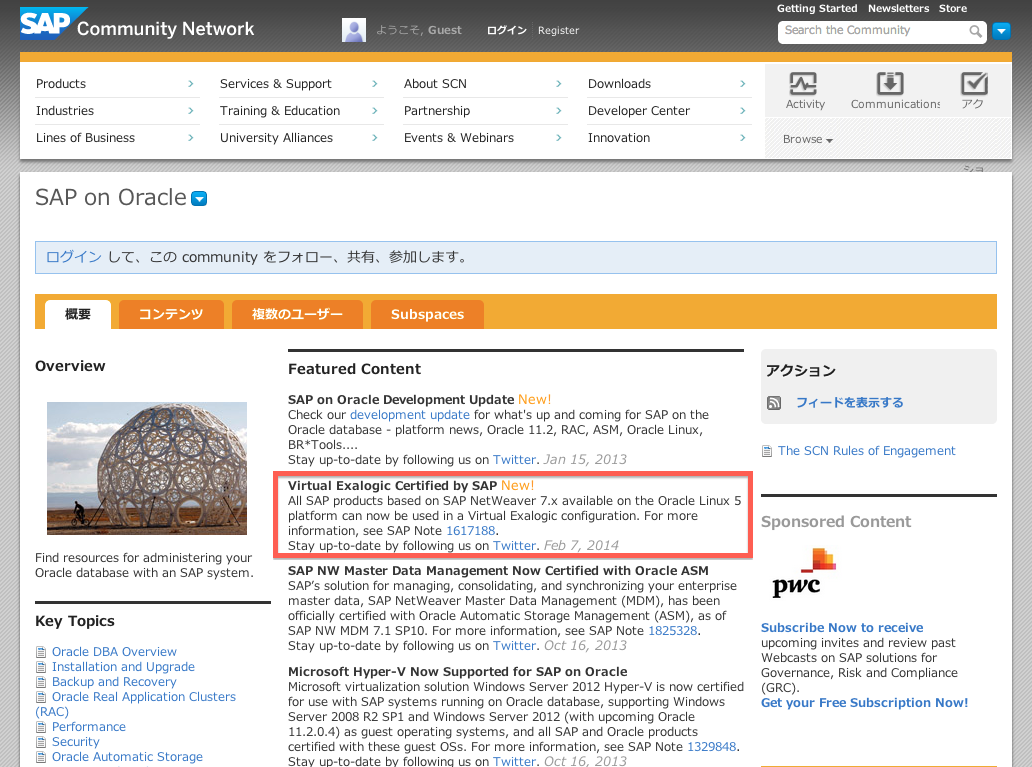Click the pwc sponsor logo

[x=804, y=573]
